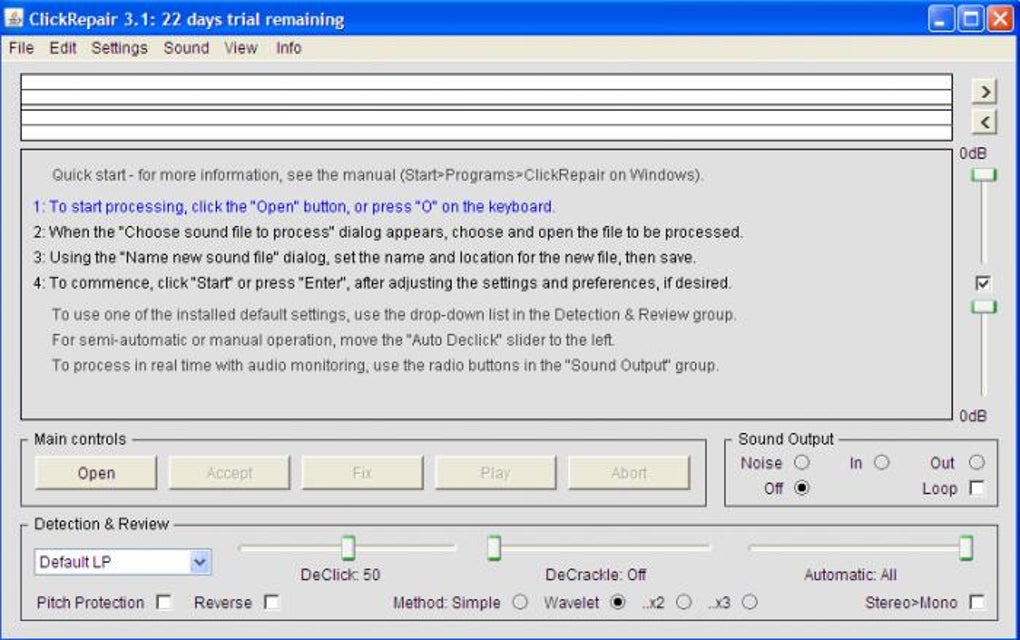
Task: Enable Pitch Protection checkbox
Action: (165, 603)
